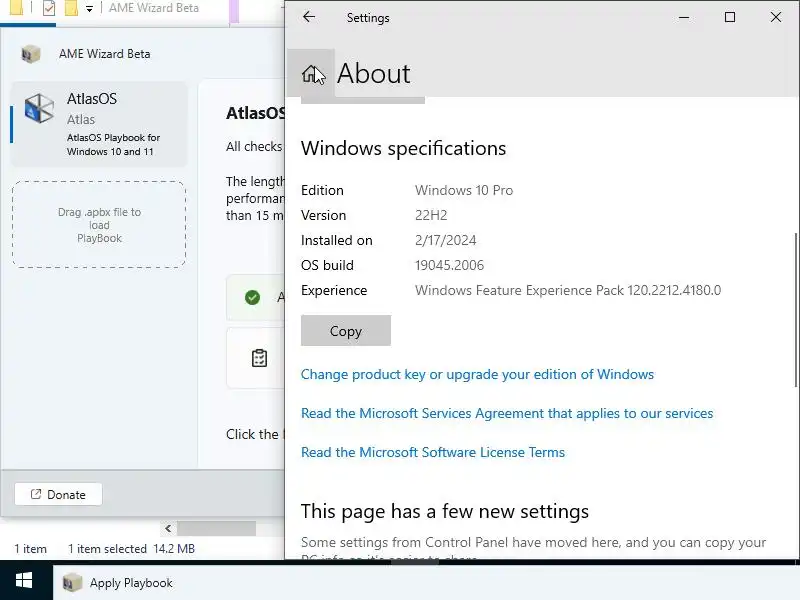Click the Explorer horizontal scrollbar thumb
Screen dimensions: 800x600
[216, 529]
